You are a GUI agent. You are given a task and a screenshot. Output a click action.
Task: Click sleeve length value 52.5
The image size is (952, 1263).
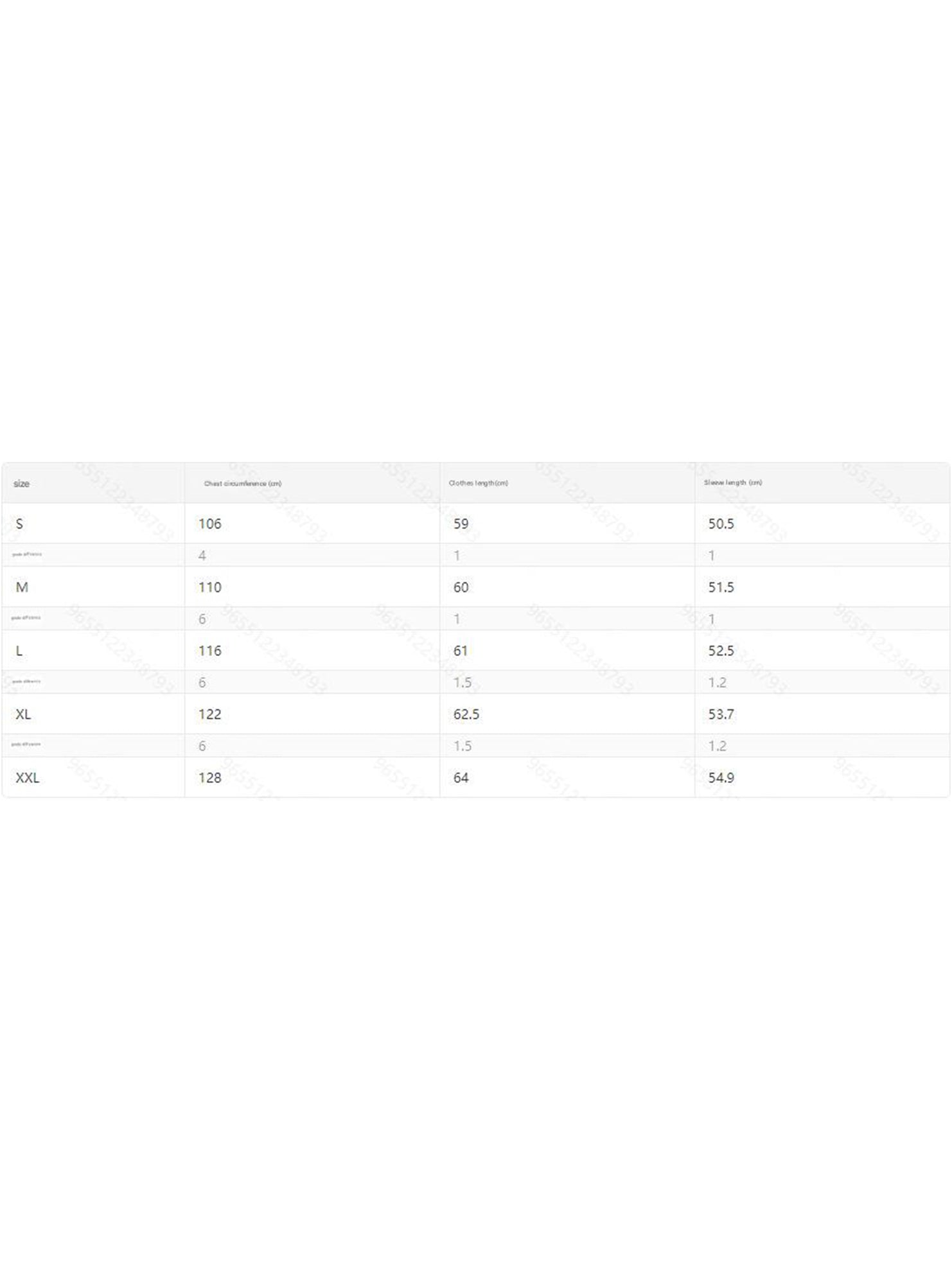721,651
